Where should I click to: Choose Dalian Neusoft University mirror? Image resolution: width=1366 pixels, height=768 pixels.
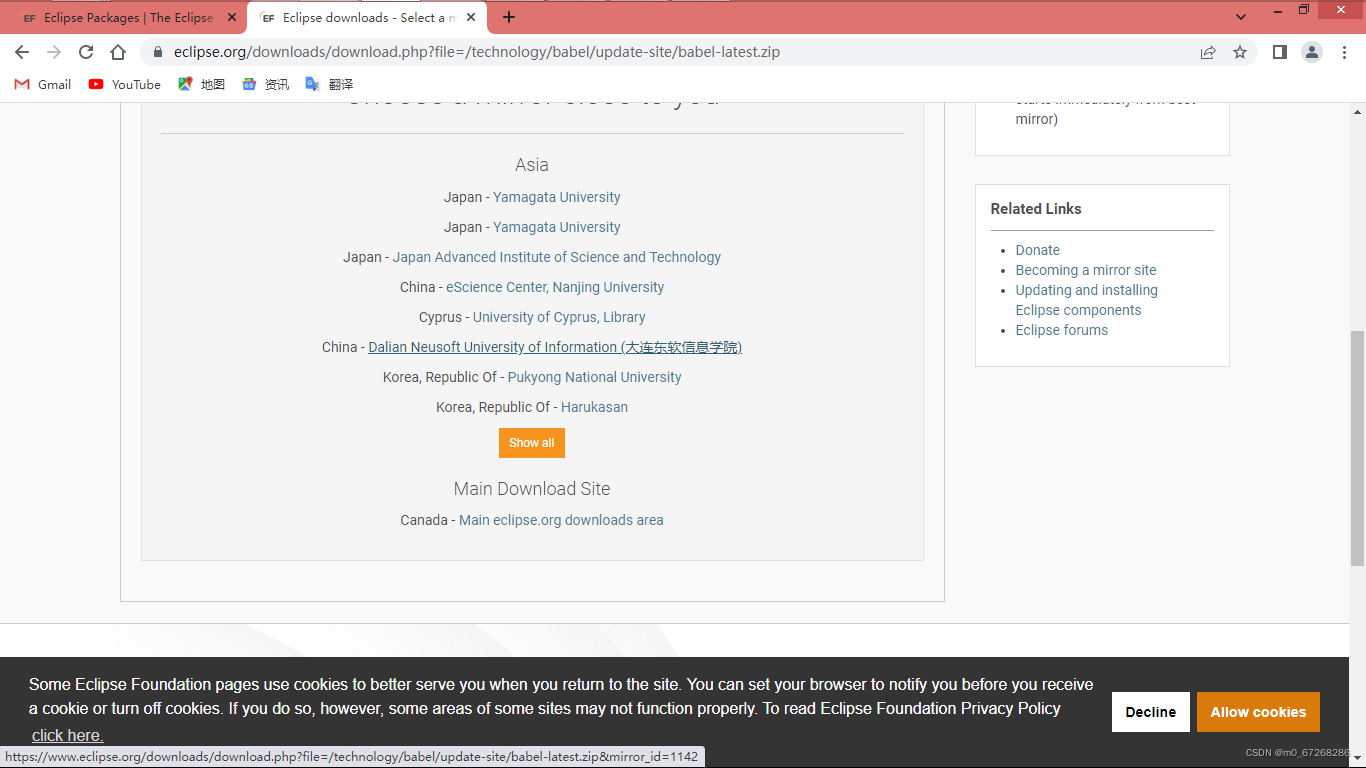[555, 347]
